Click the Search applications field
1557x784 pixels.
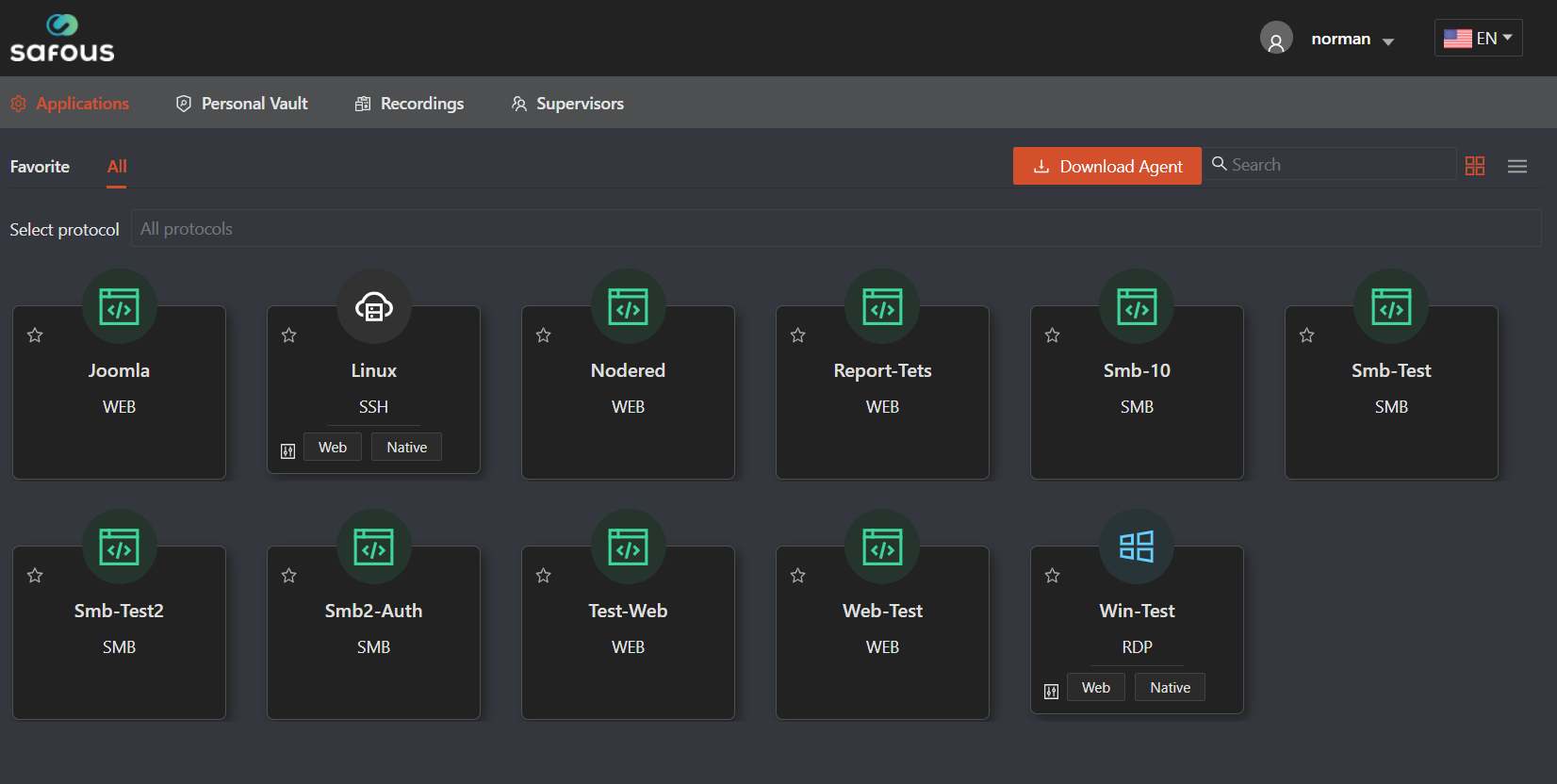point(1338,165)
